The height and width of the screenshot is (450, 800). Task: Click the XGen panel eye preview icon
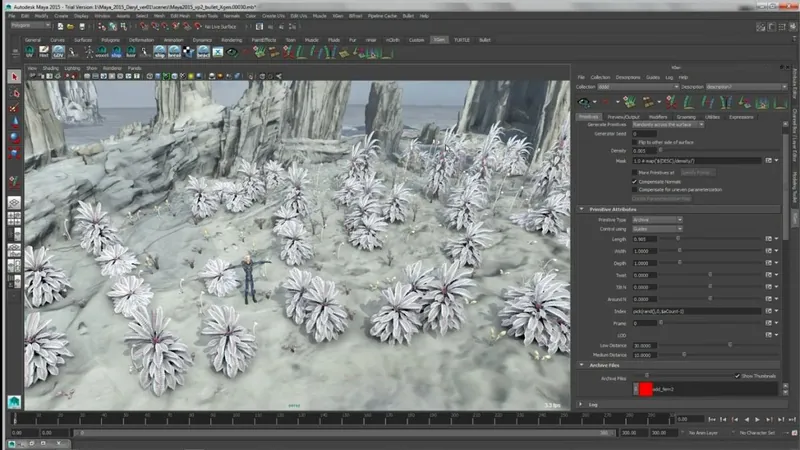(x=584, y=103)
